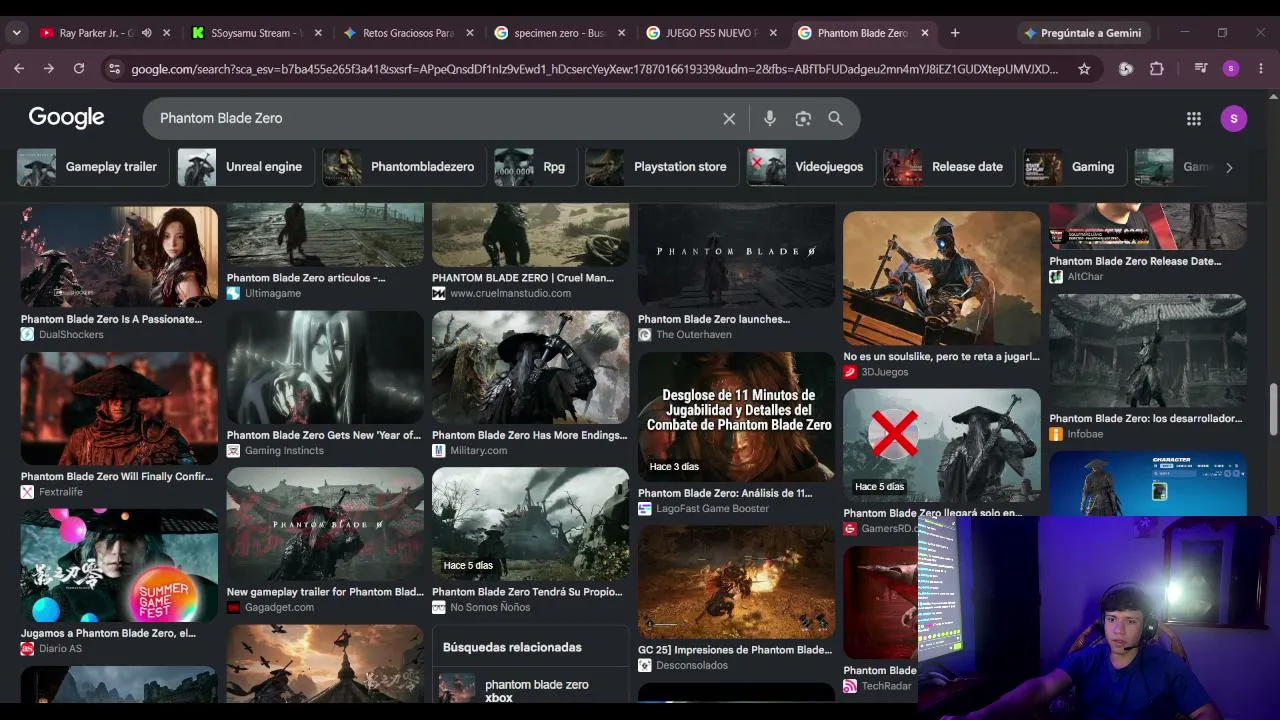Open the Gaming Instincts silver-haired character image
The width and height of the screenshot is (1280, 720).
click(325, 366)
